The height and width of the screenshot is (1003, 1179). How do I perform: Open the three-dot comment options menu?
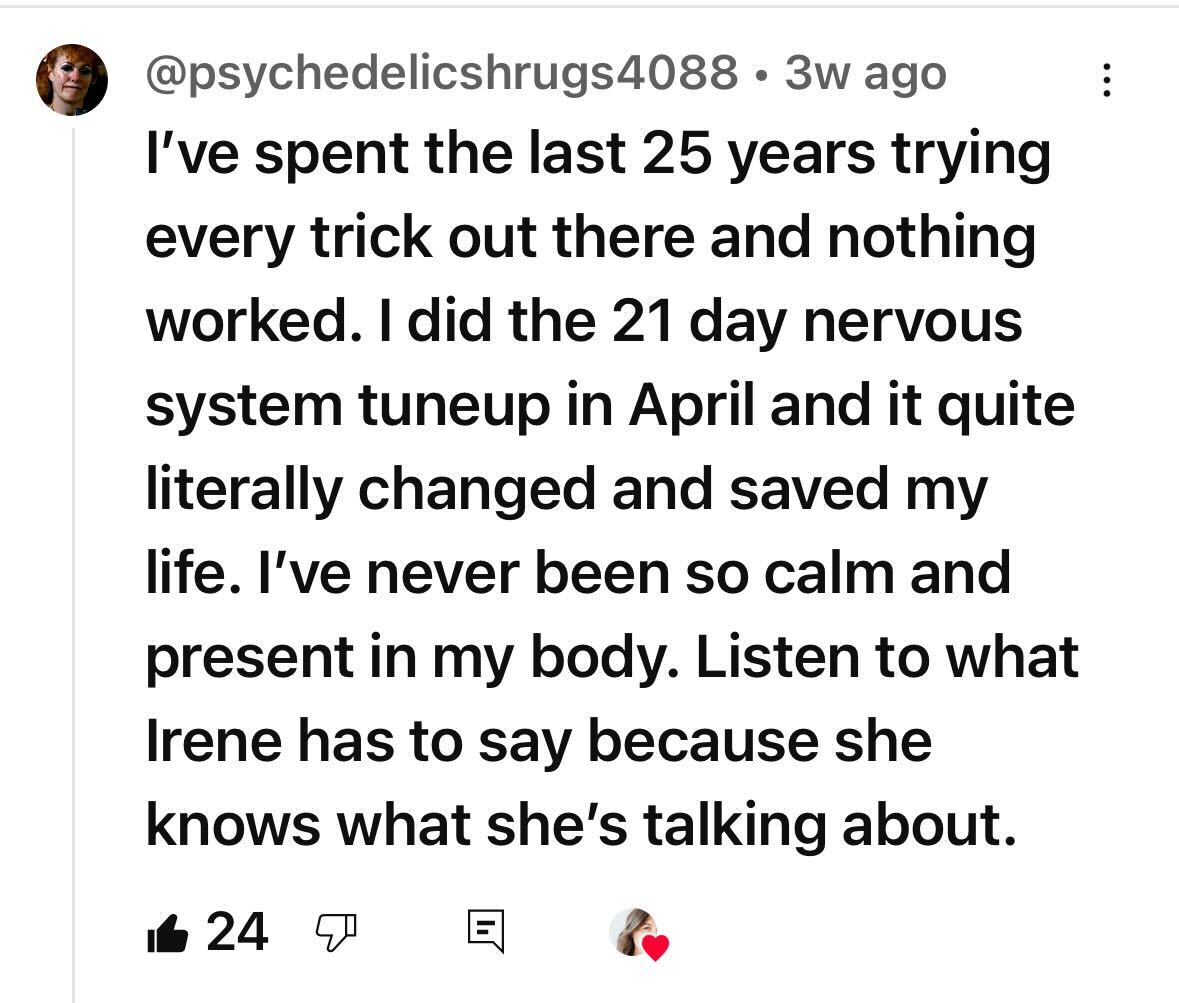point(1106,80)
